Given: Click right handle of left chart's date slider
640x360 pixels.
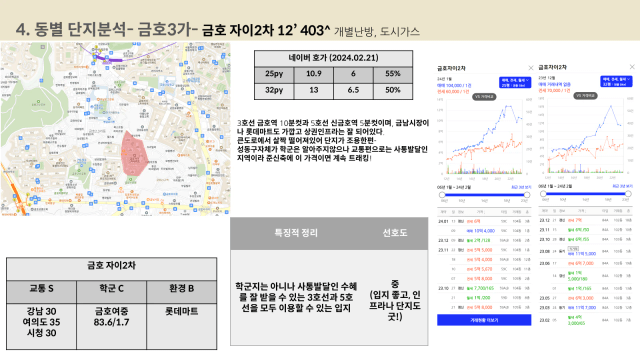Looking at the screenshot, I should coord(527,195).
